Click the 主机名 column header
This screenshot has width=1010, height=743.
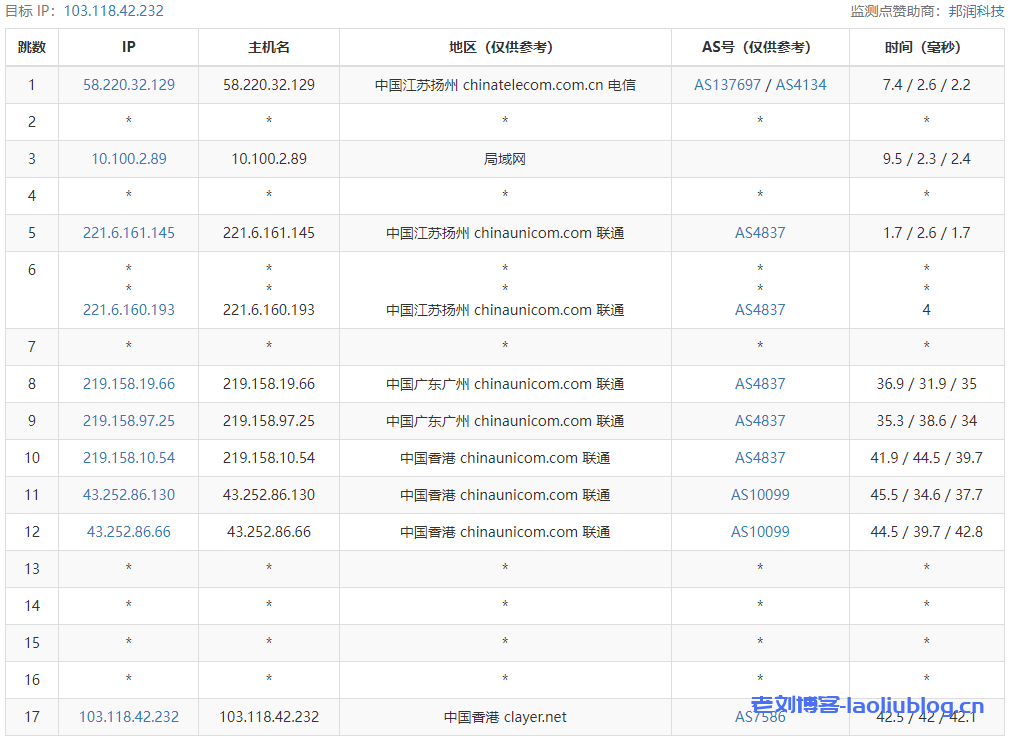269,47
